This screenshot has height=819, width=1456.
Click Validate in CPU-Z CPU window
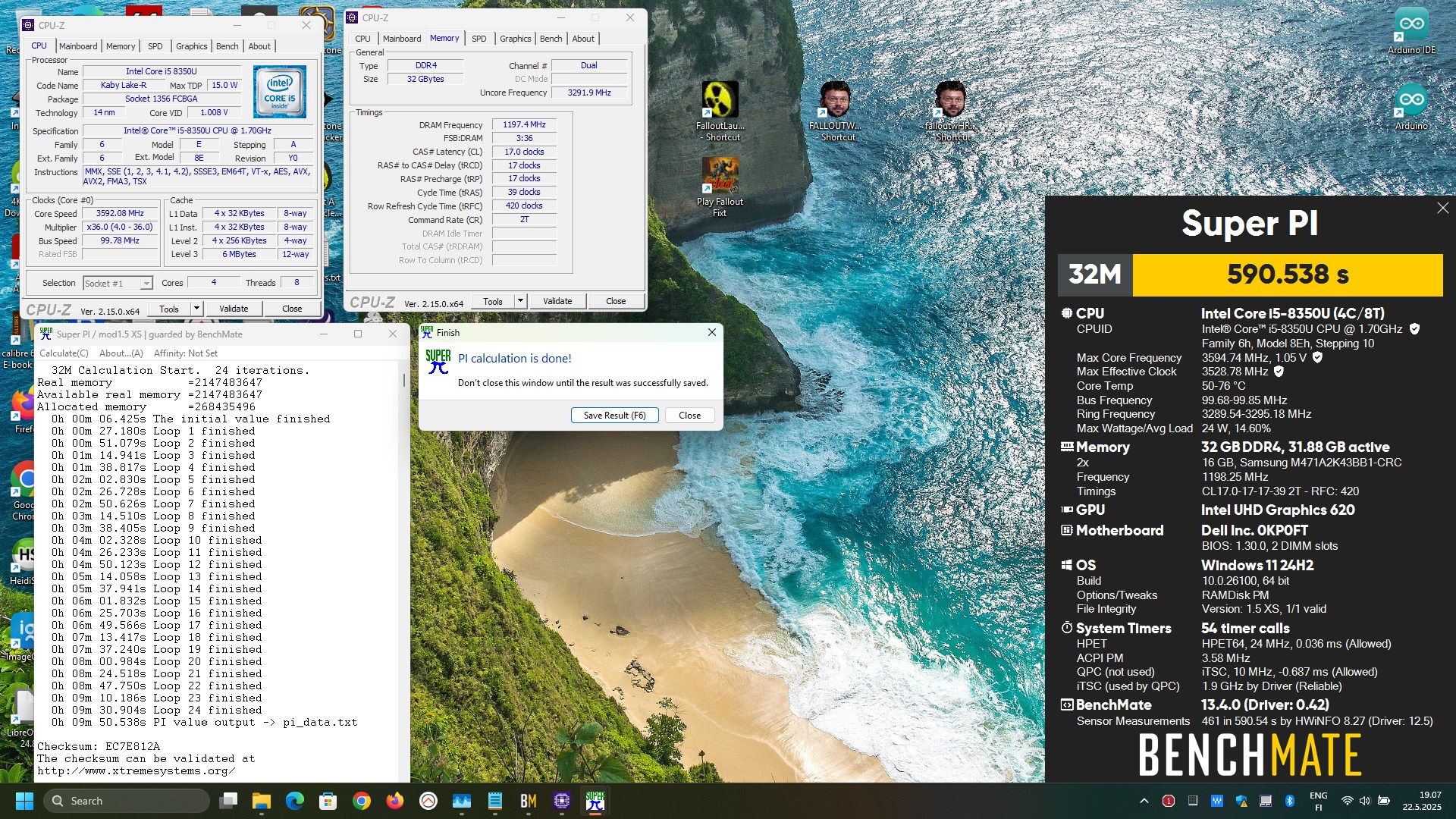[234, 309]
